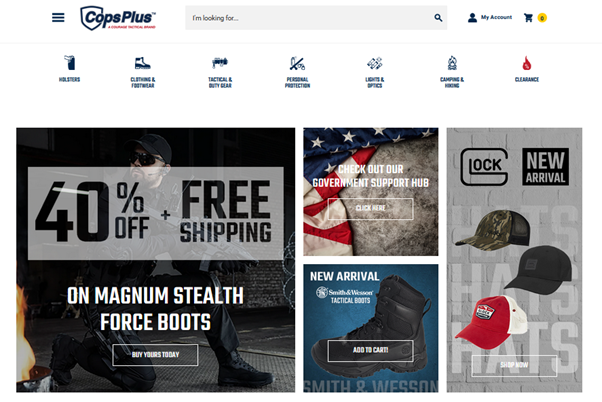Select the Personal Protection icon

pyautogui.click(x=297, y=63)
